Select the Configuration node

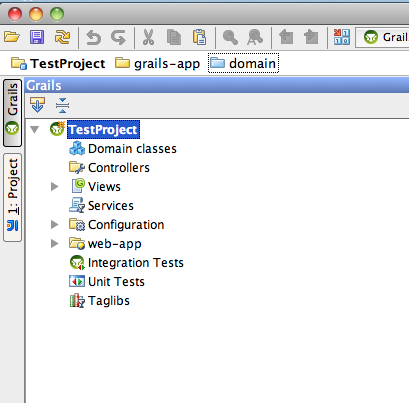pyautogui.click(x=126, y=225)
